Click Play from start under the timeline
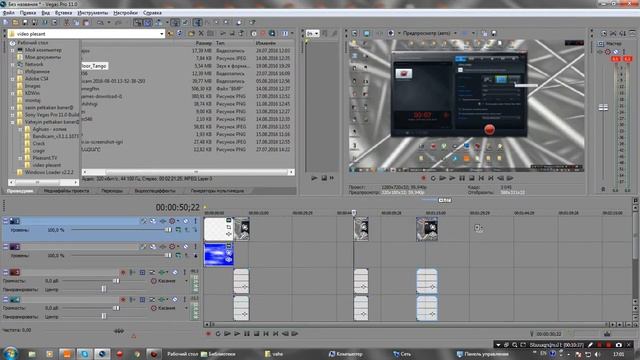This screenshot has height=360, width=640. (x=227, y=334)
